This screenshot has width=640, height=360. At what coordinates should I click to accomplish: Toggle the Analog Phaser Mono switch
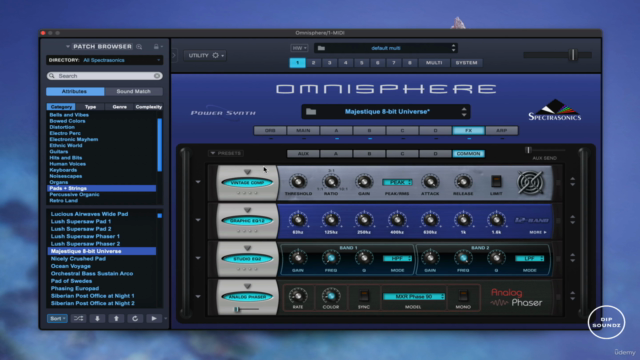click(463, 296)
